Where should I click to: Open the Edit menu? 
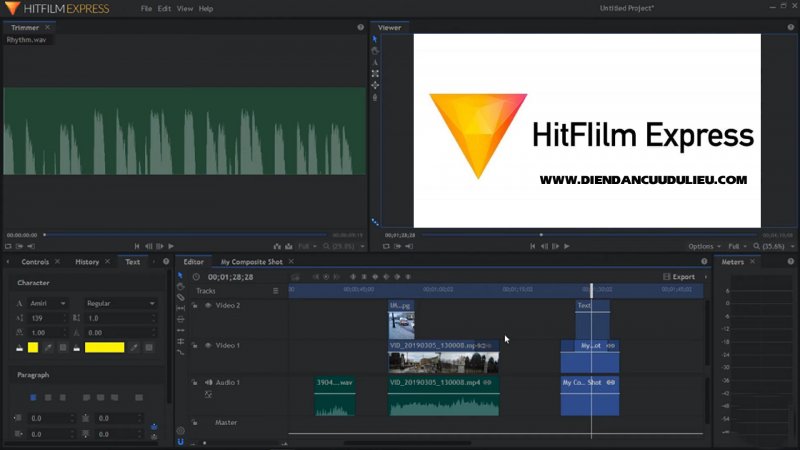(x=164, y=9)
